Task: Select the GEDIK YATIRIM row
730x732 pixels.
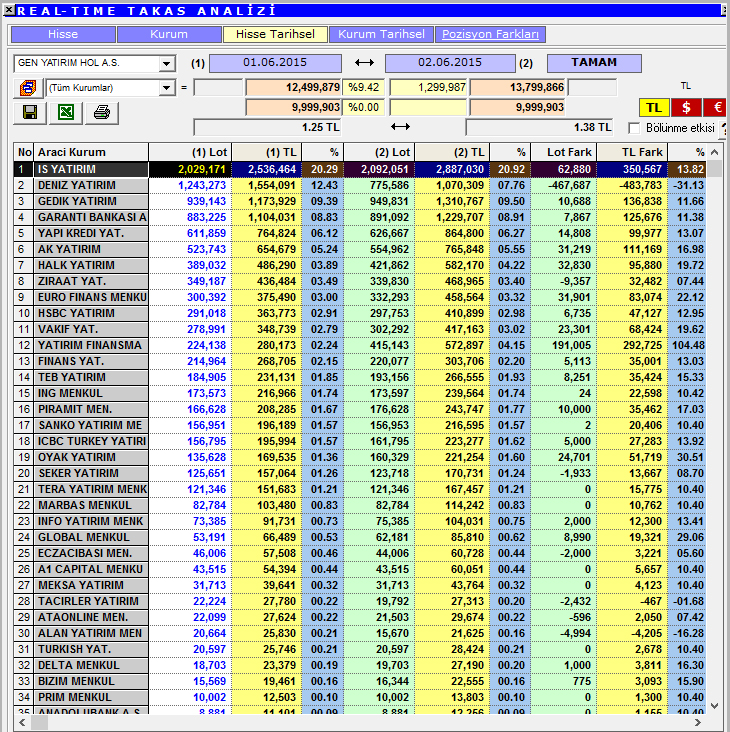Action: (360, 201)
